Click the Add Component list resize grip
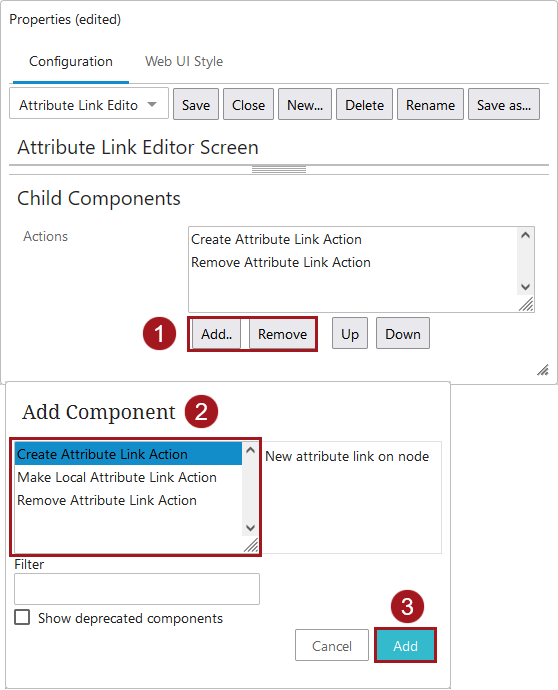558x690 pixels. click(x=251, y=545)
